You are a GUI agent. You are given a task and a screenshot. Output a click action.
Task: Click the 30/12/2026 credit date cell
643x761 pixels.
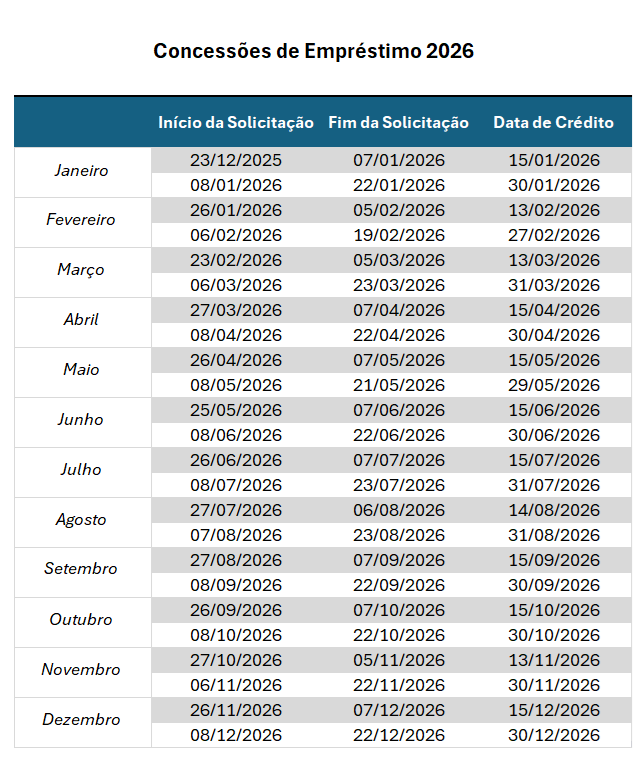click(553, 735)
